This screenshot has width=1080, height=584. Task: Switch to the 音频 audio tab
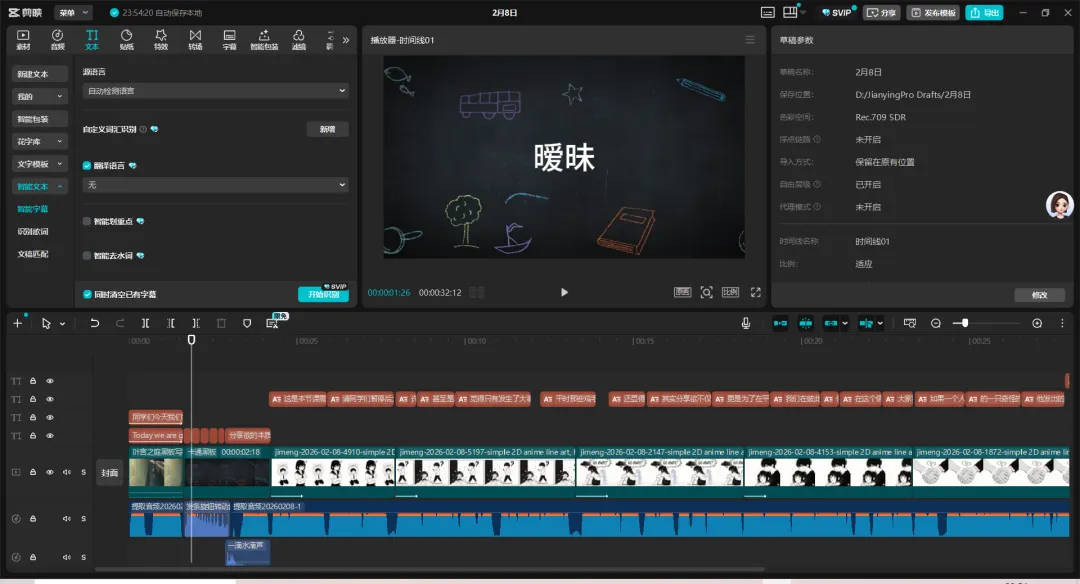click(58, 40)
